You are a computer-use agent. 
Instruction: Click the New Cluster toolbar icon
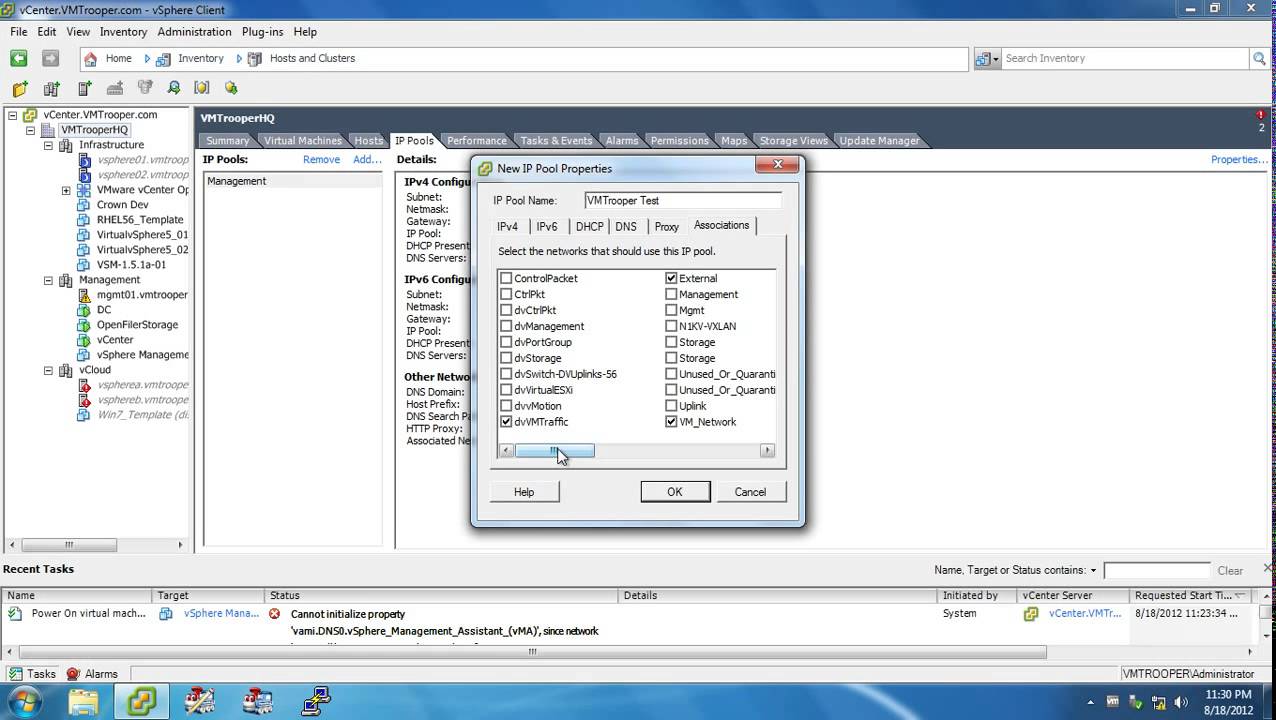pyautogui.click(x=52, y=88)
